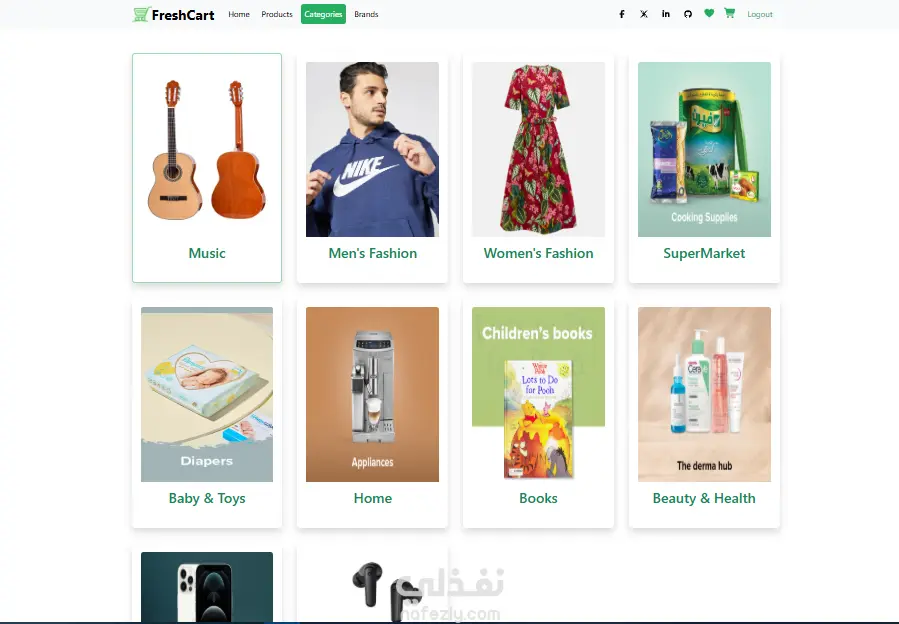Select the Home appliances category card
899x624 pixels.
coord(373,413)
